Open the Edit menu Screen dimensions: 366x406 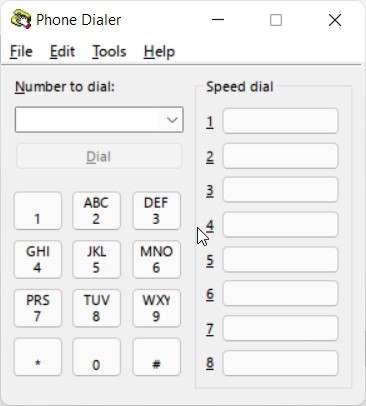click(x=62, y=52)
